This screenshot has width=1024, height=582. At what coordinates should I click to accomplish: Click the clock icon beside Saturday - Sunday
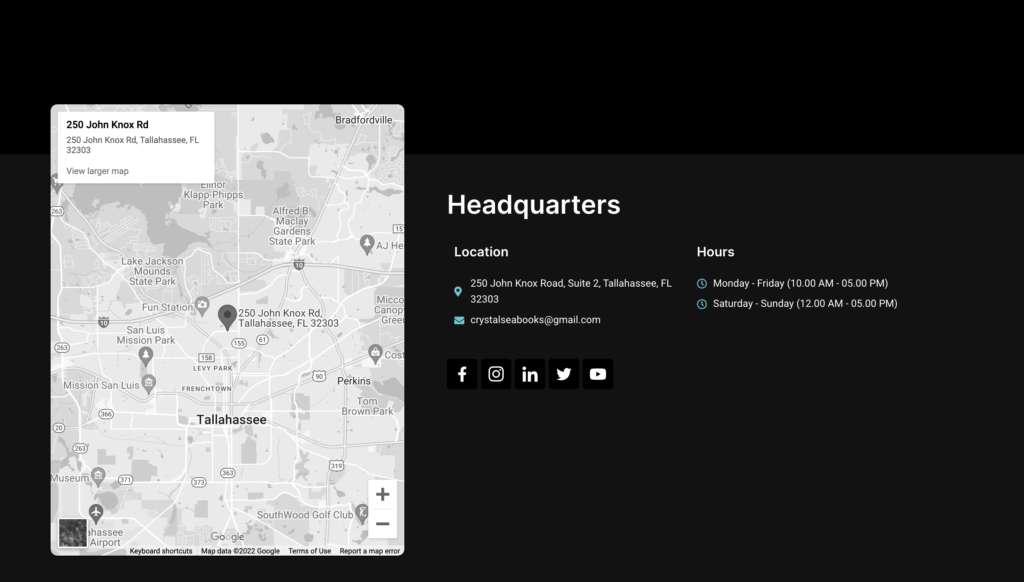(702, 304)
